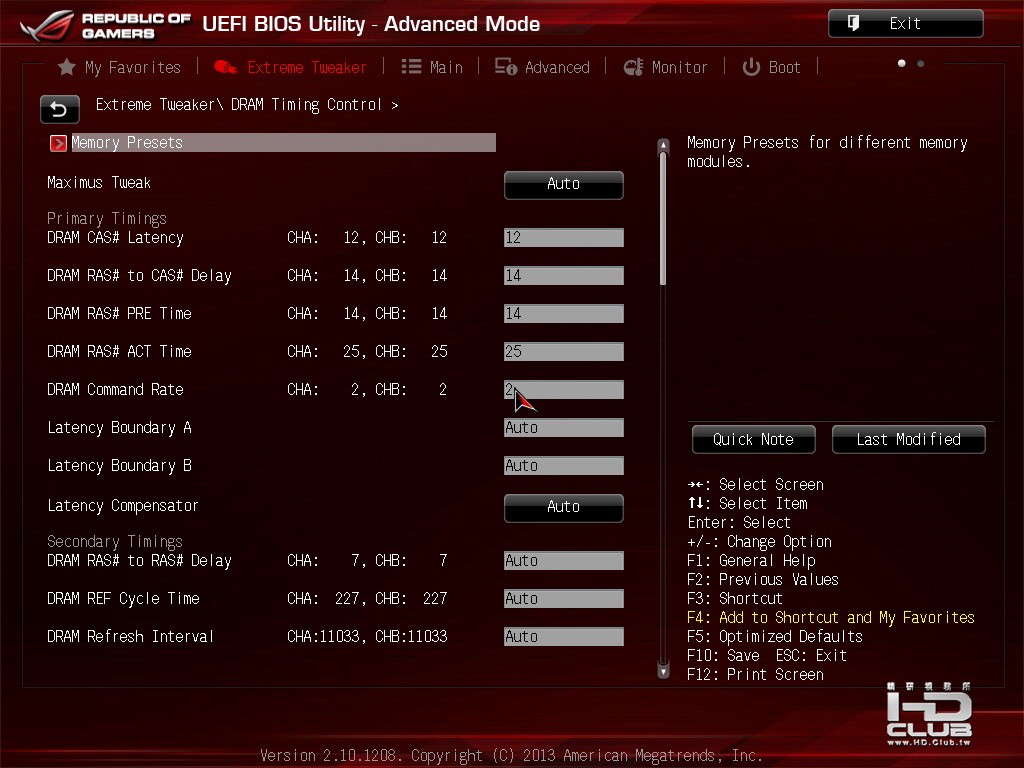The height and width of the screenshot is (768, 1024).
Task: Click the settings list scrollbar thumb
Action: coord(663,219)
